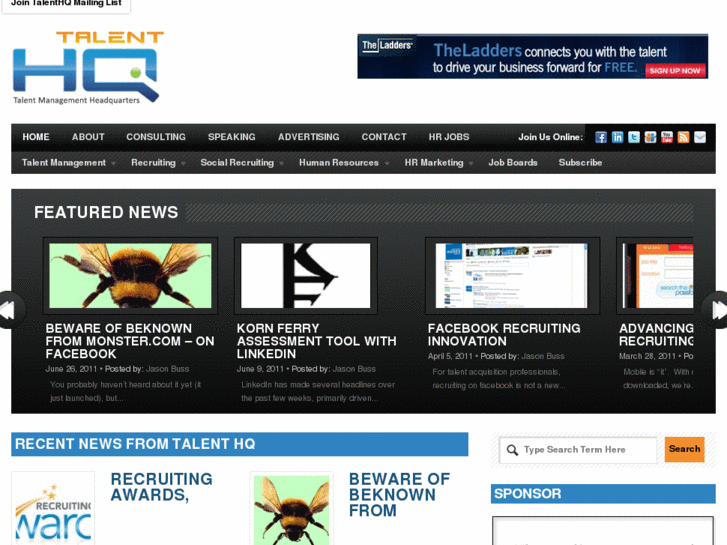Open Recruiting Awards recent news headline

pos(161,487)
